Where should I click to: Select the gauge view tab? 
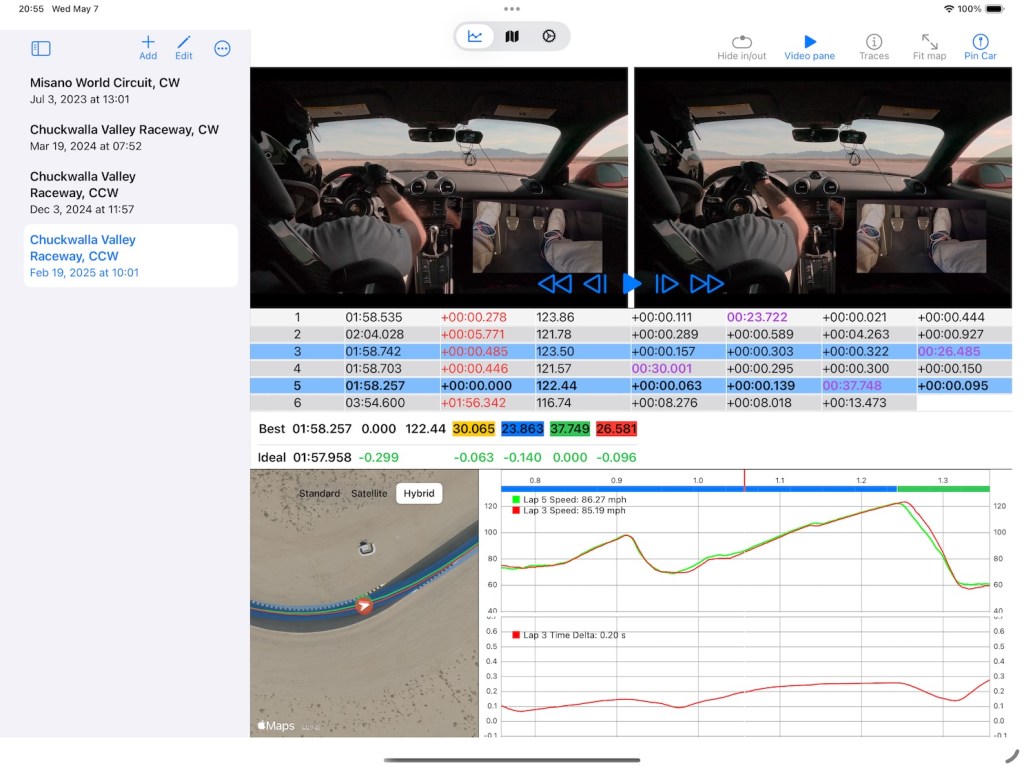[x=549, y=37]
